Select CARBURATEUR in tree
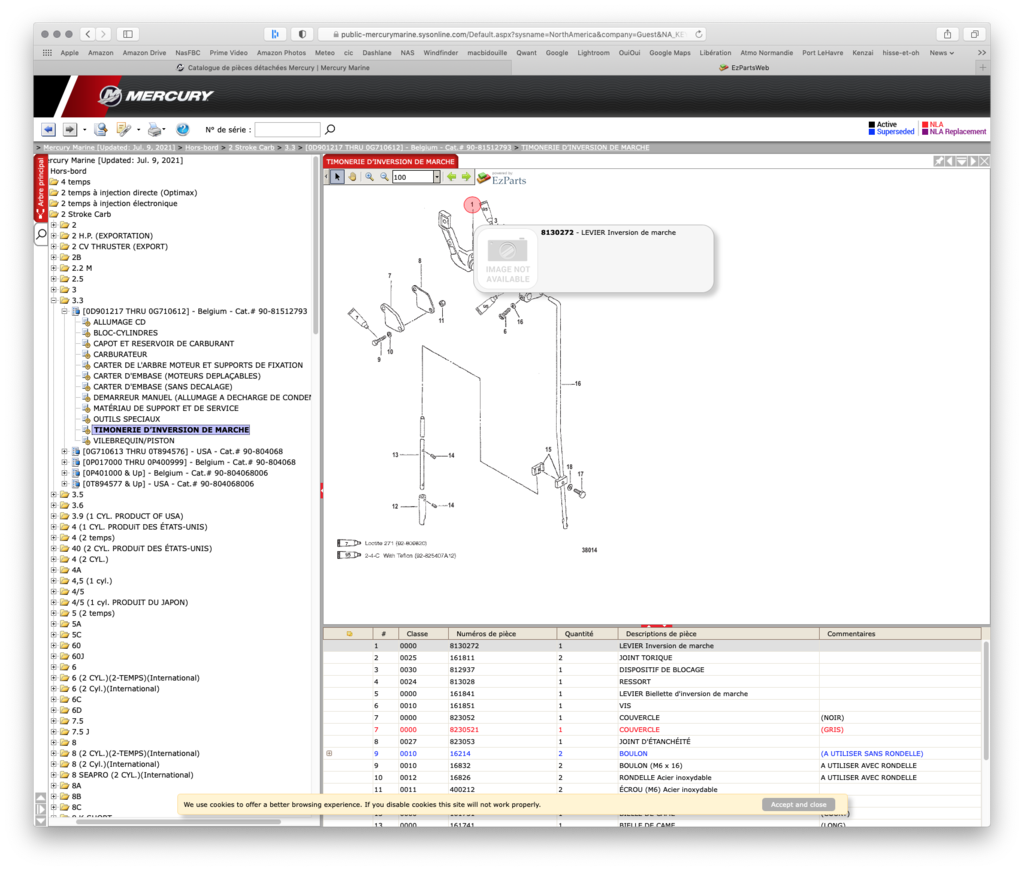The width and height of the screenshot is (1024, 871). pyautogui.click(x=120, y=354)
